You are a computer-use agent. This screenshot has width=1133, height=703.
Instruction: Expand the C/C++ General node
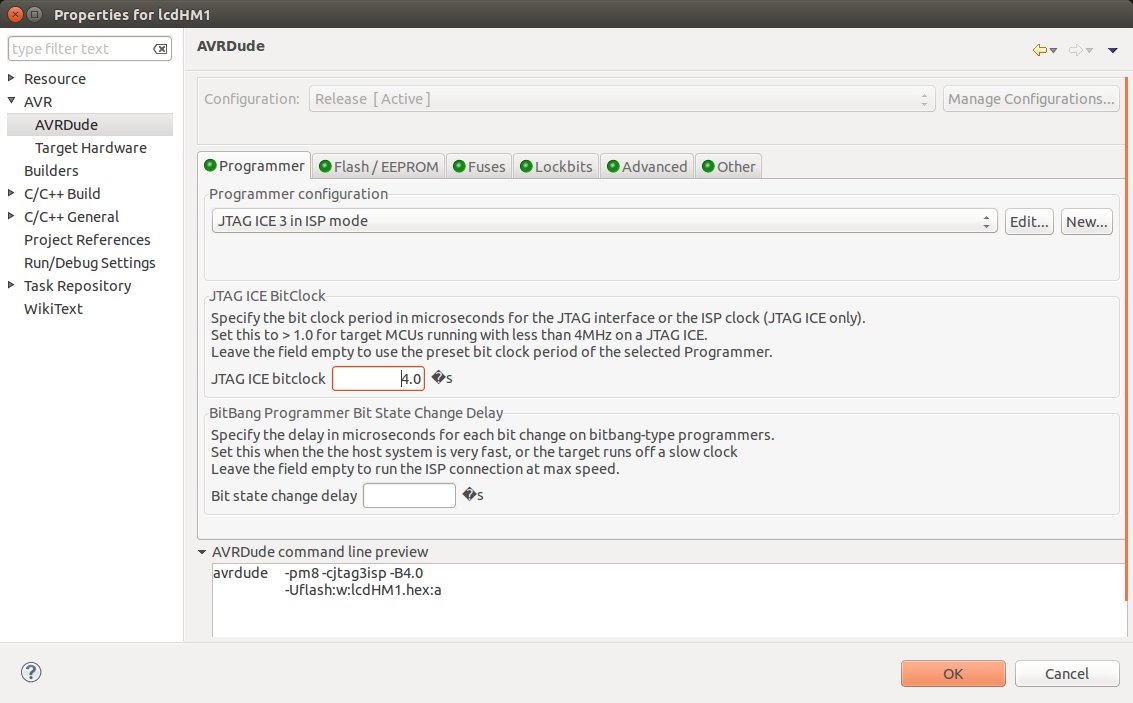click(12, 216)
